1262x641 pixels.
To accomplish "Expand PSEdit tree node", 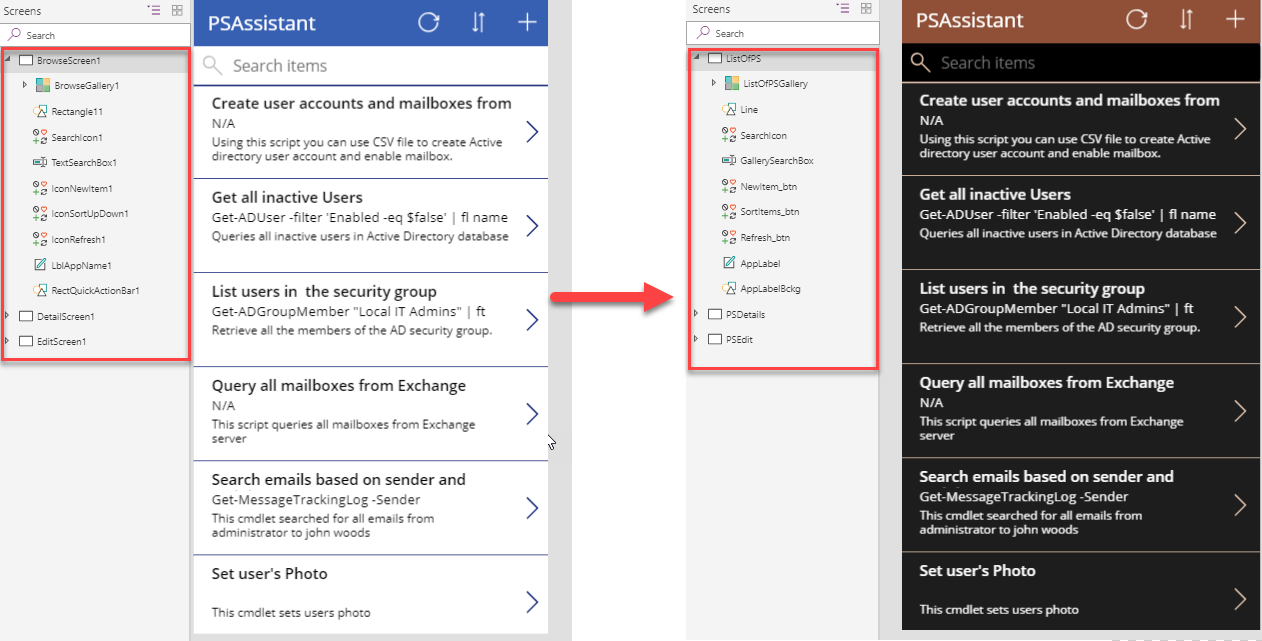I will point(698,339).
